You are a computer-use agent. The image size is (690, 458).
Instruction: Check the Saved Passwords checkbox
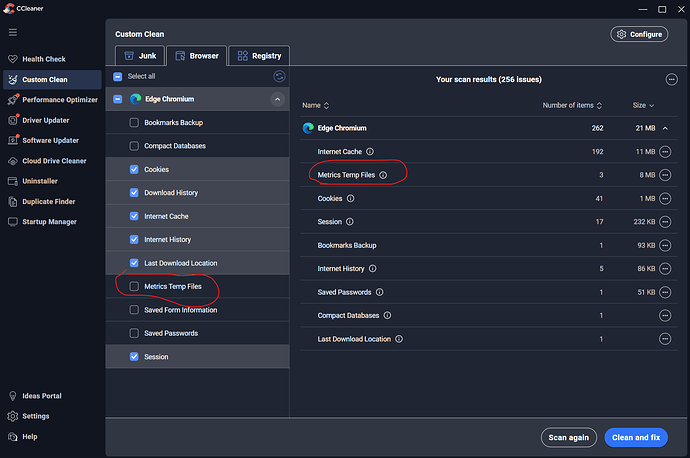pos(134,333)
